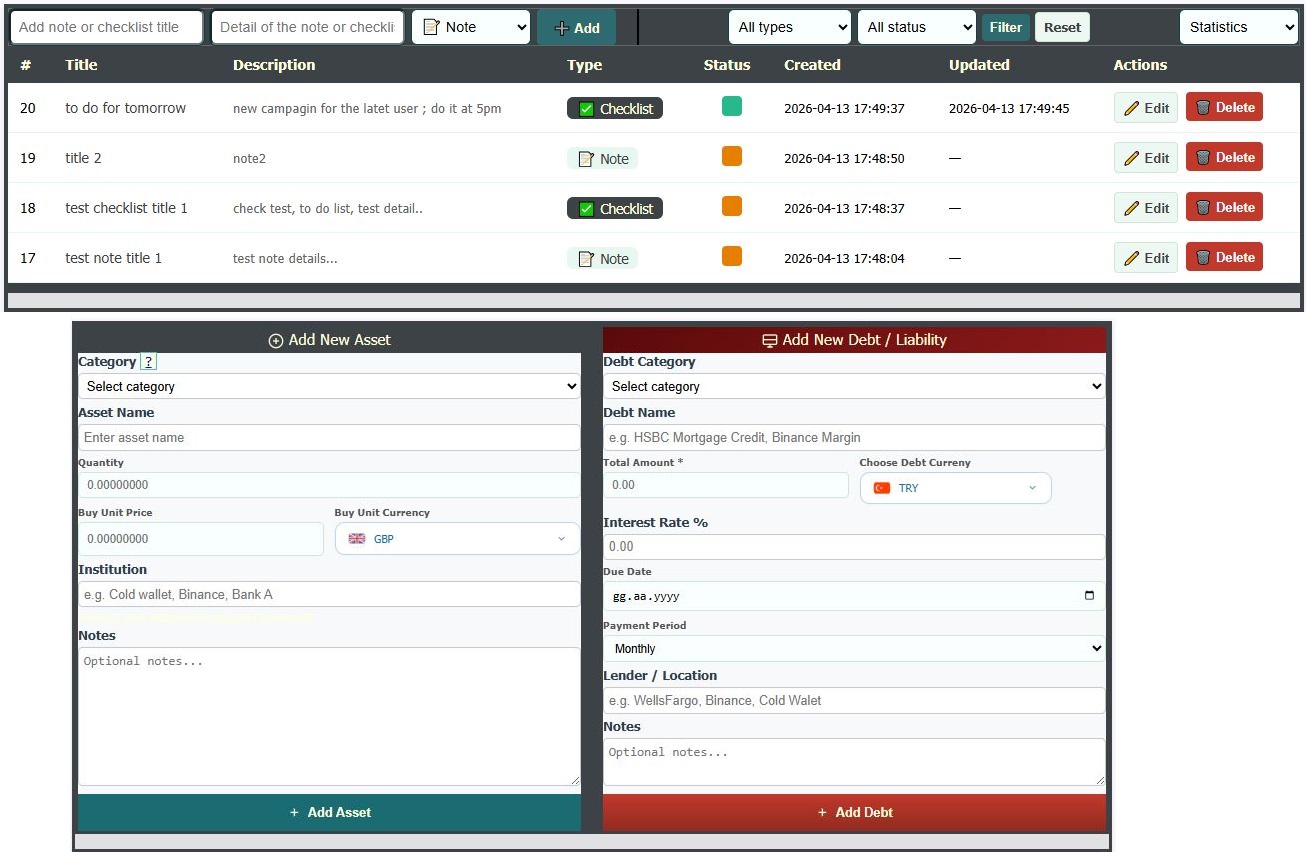1306x860 pixels.
Task: Click the orange status swatch on row 18
Action: point(731,206)
